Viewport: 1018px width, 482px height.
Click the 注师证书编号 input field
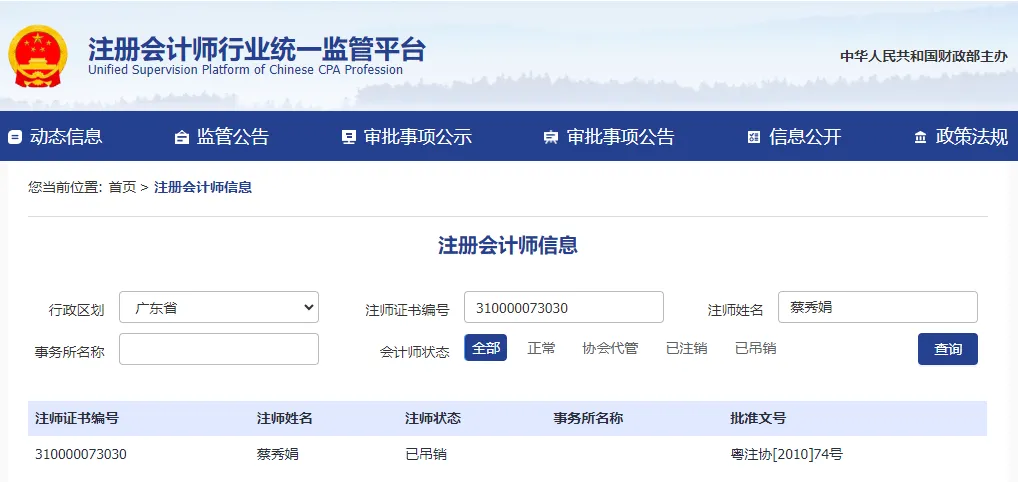[x=564, y=308]
